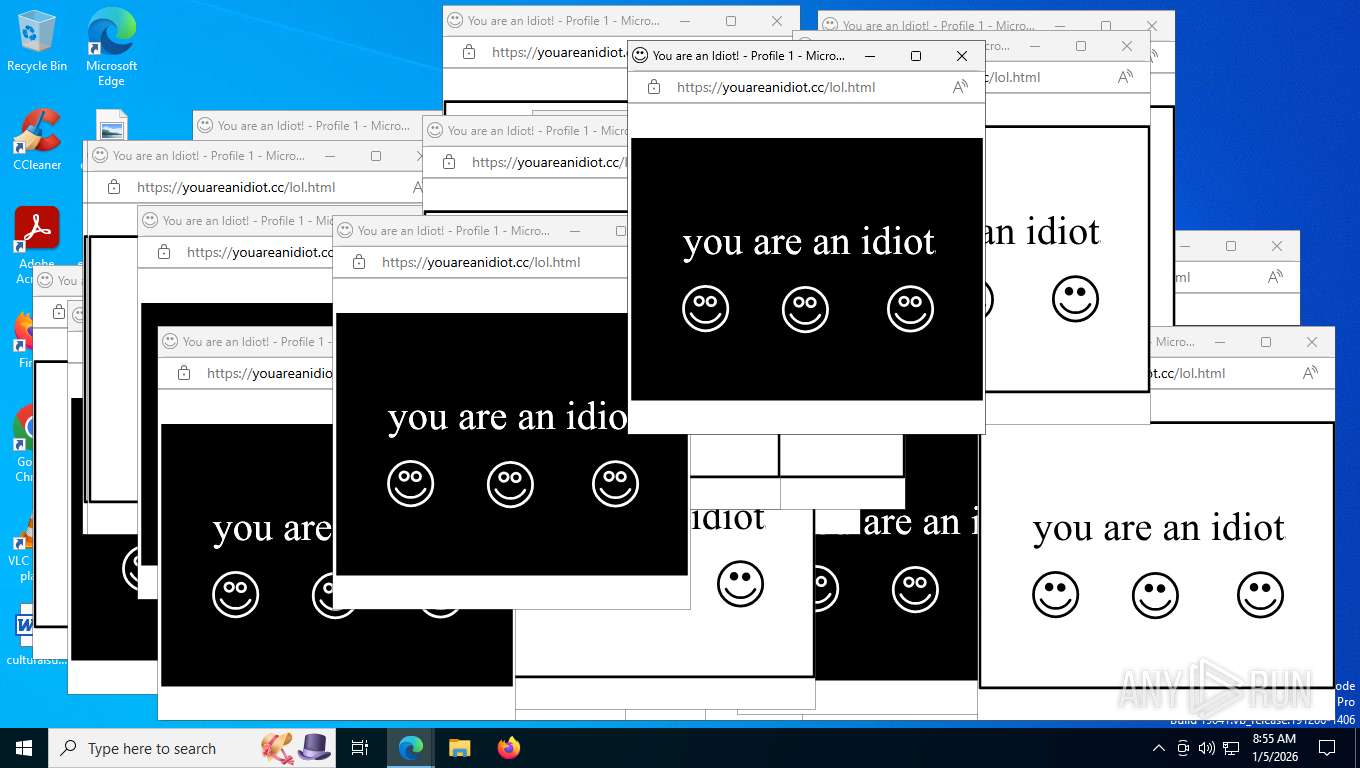Maximize the active front Edge window
Viewport: 1360px width, 768px height.
tap(915, 56)
